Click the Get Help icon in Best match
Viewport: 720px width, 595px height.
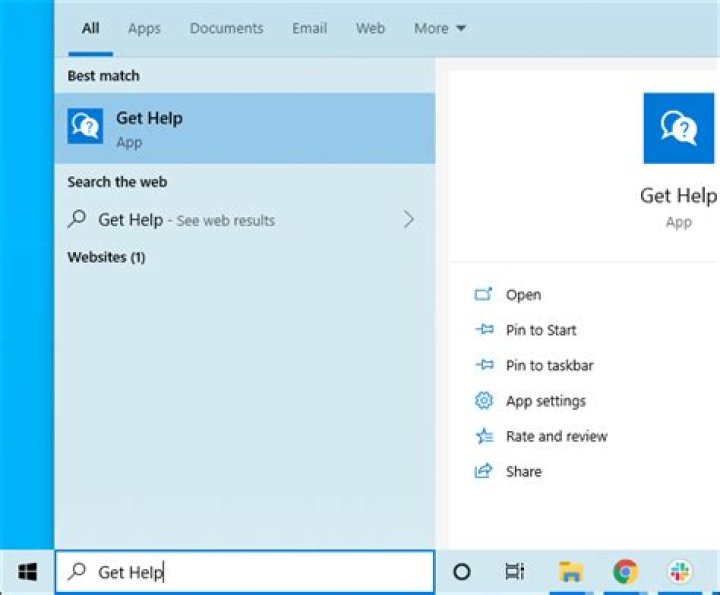pos(85,128)
